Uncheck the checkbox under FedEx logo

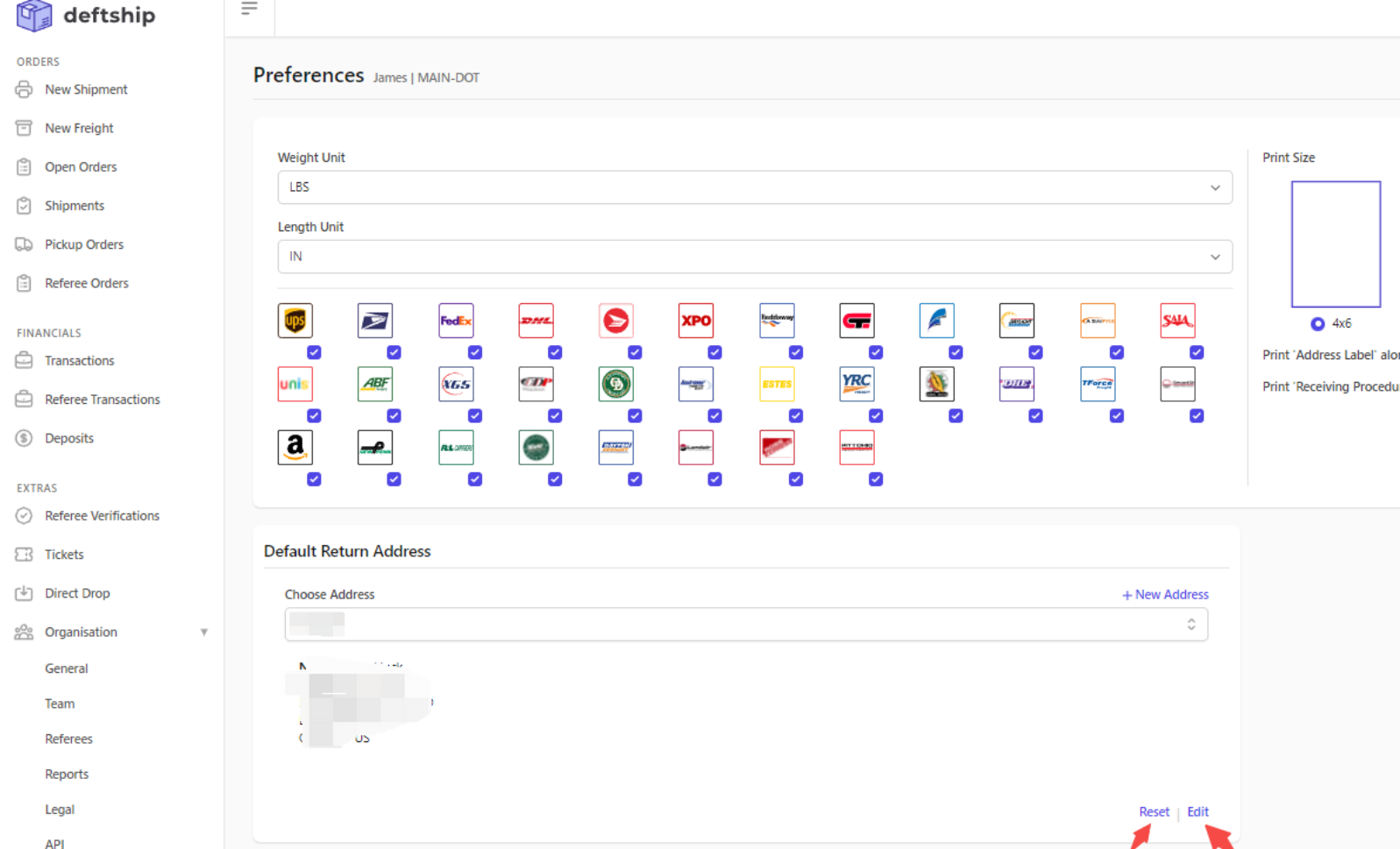(x=474, y=352)
